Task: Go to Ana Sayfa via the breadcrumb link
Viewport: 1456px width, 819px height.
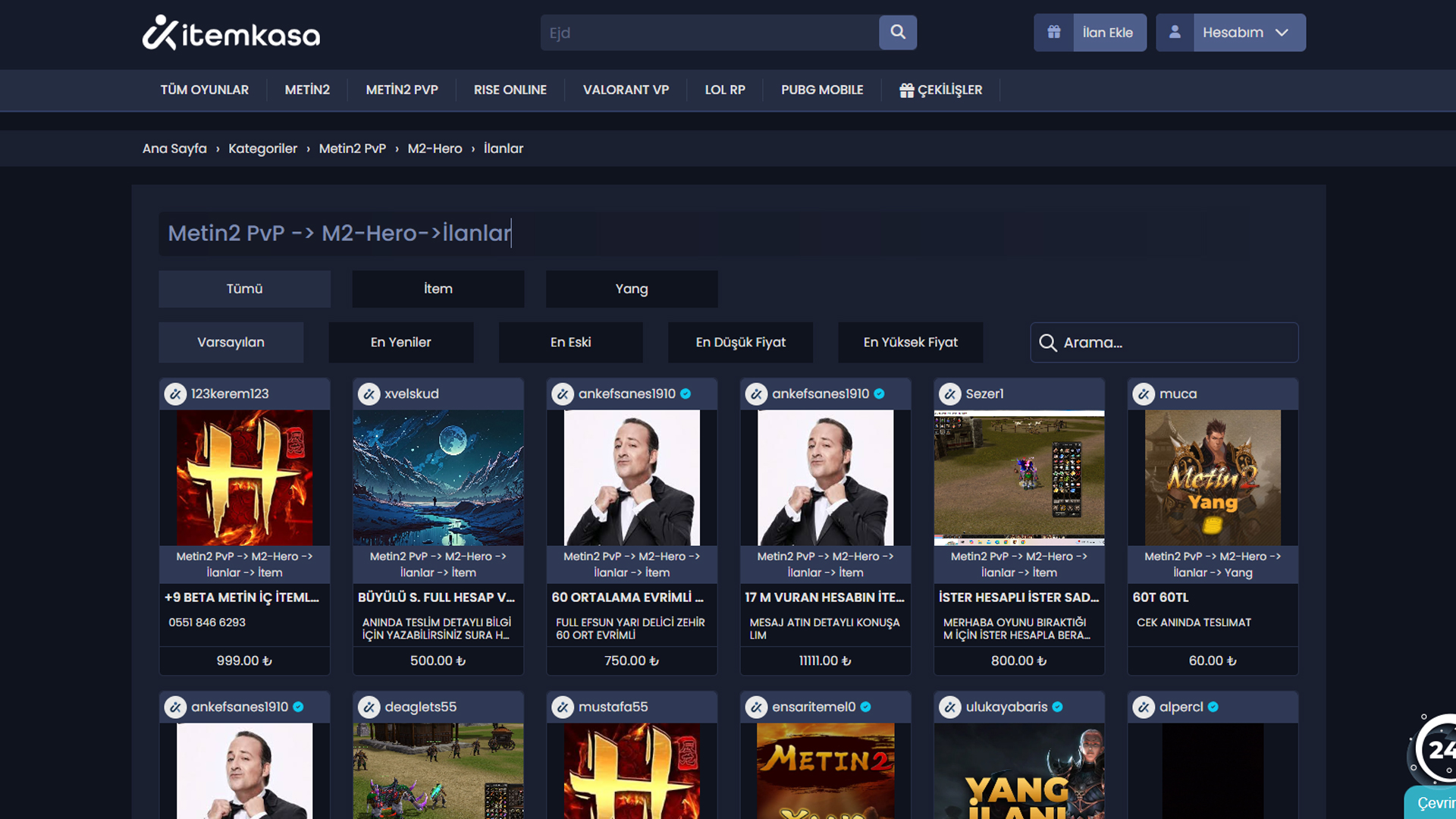Action: pyautogui.click(x=174, y=148)
